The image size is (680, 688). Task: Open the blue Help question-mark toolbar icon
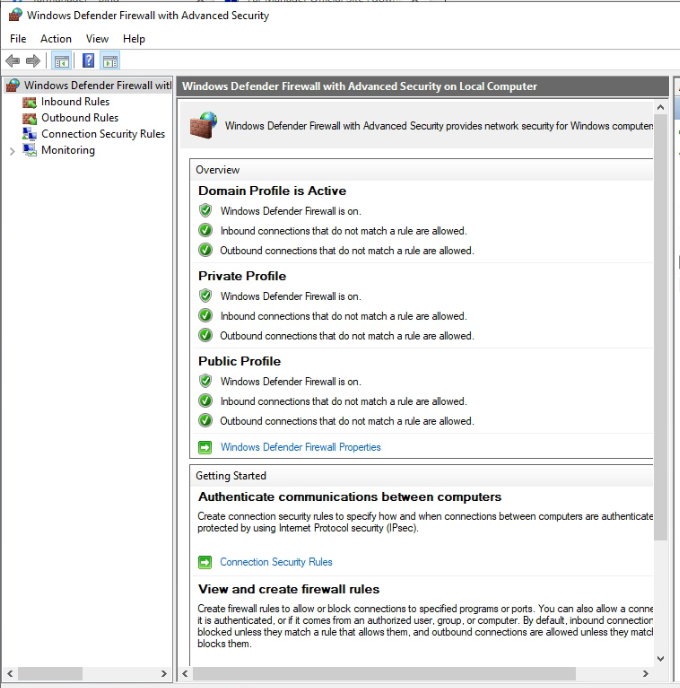[x=88, y=61]
